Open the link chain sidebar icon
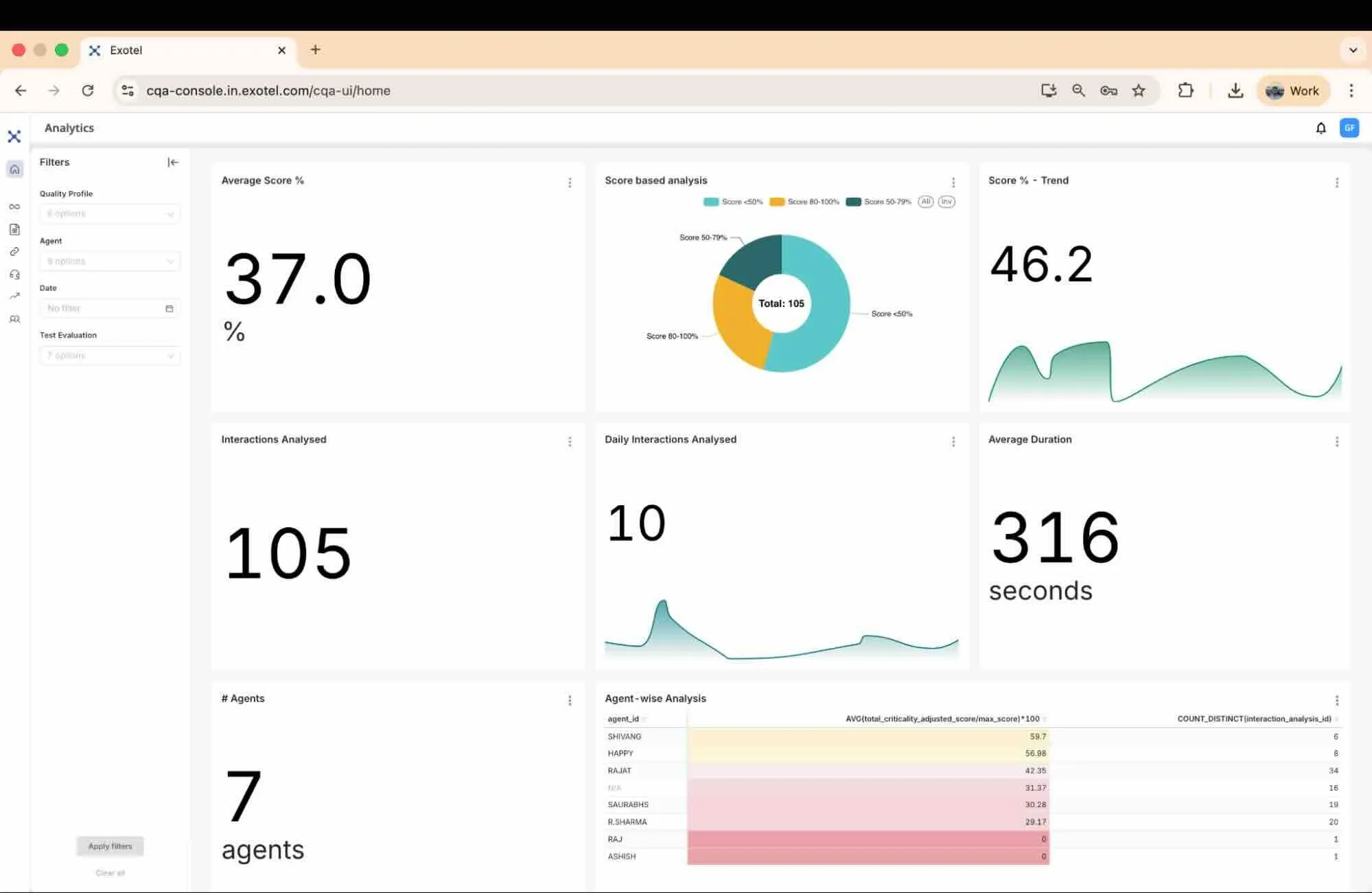The image size is (1372, 893). (14, 252)
